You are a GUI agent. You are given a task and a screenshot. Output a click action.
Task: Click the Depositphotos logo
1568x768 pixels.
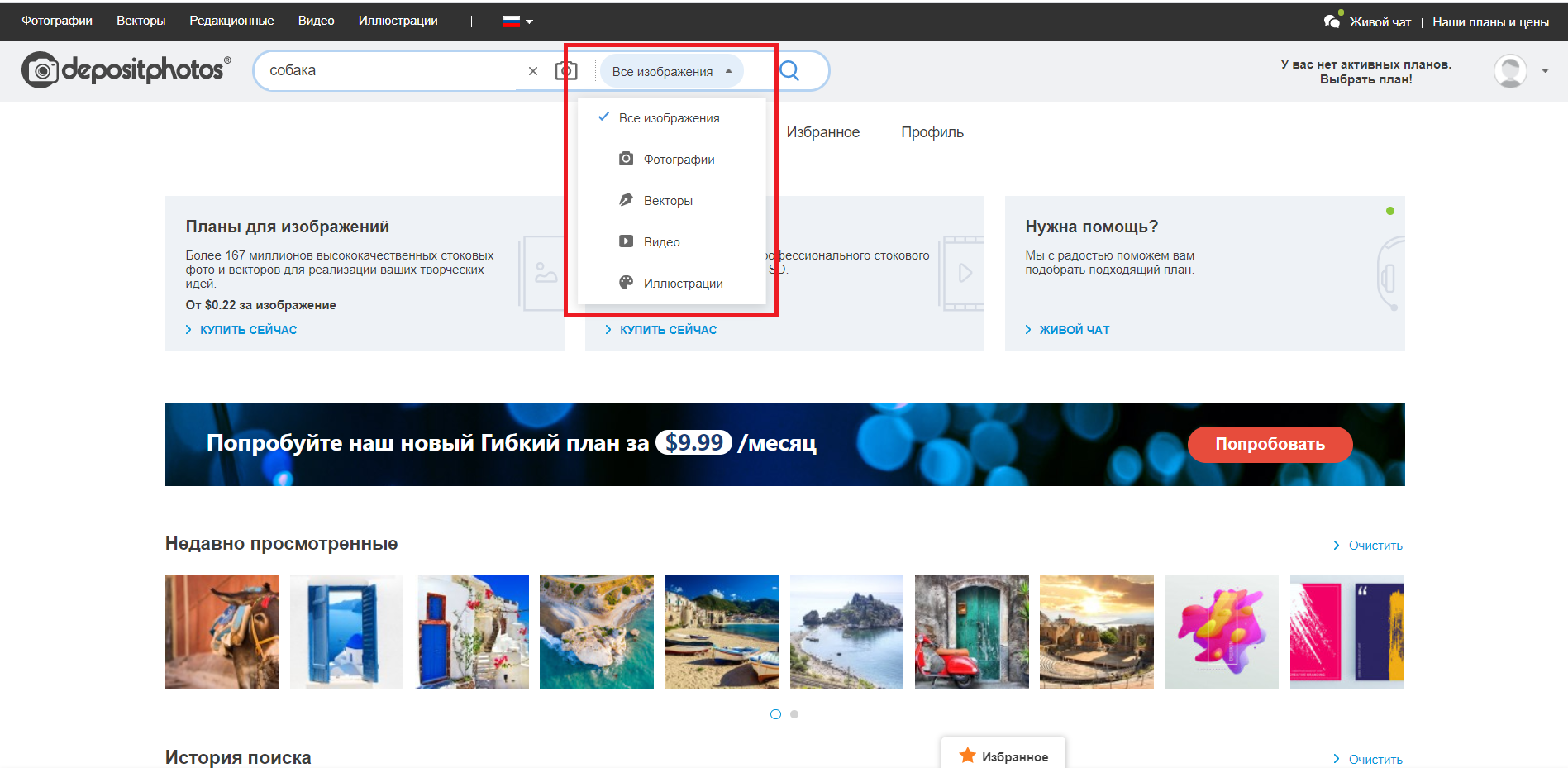pyautogui.click(x=126, y=70)
